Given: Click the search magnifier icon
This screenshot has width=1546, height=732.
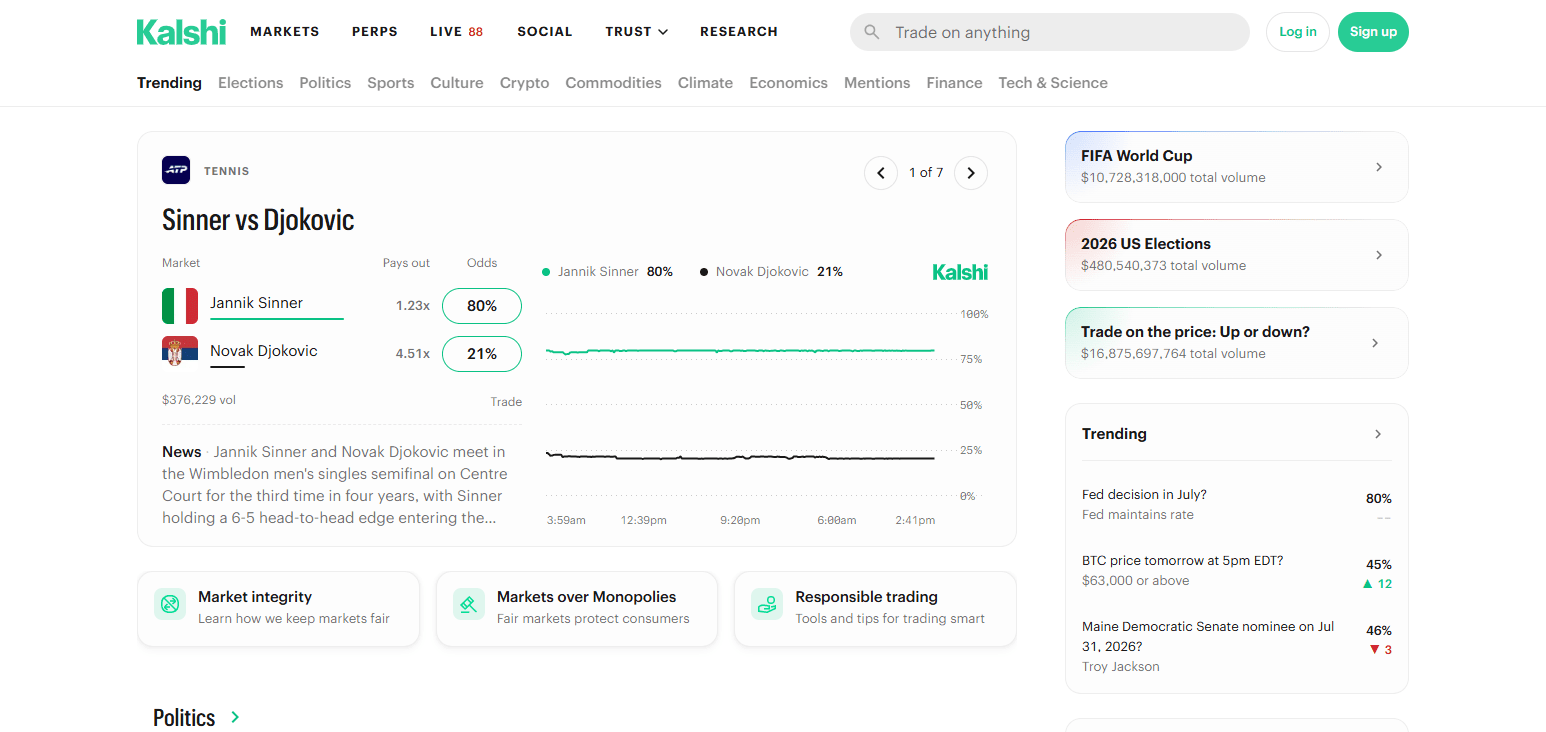Looking at the screenshot, I should tap(872, 32).
